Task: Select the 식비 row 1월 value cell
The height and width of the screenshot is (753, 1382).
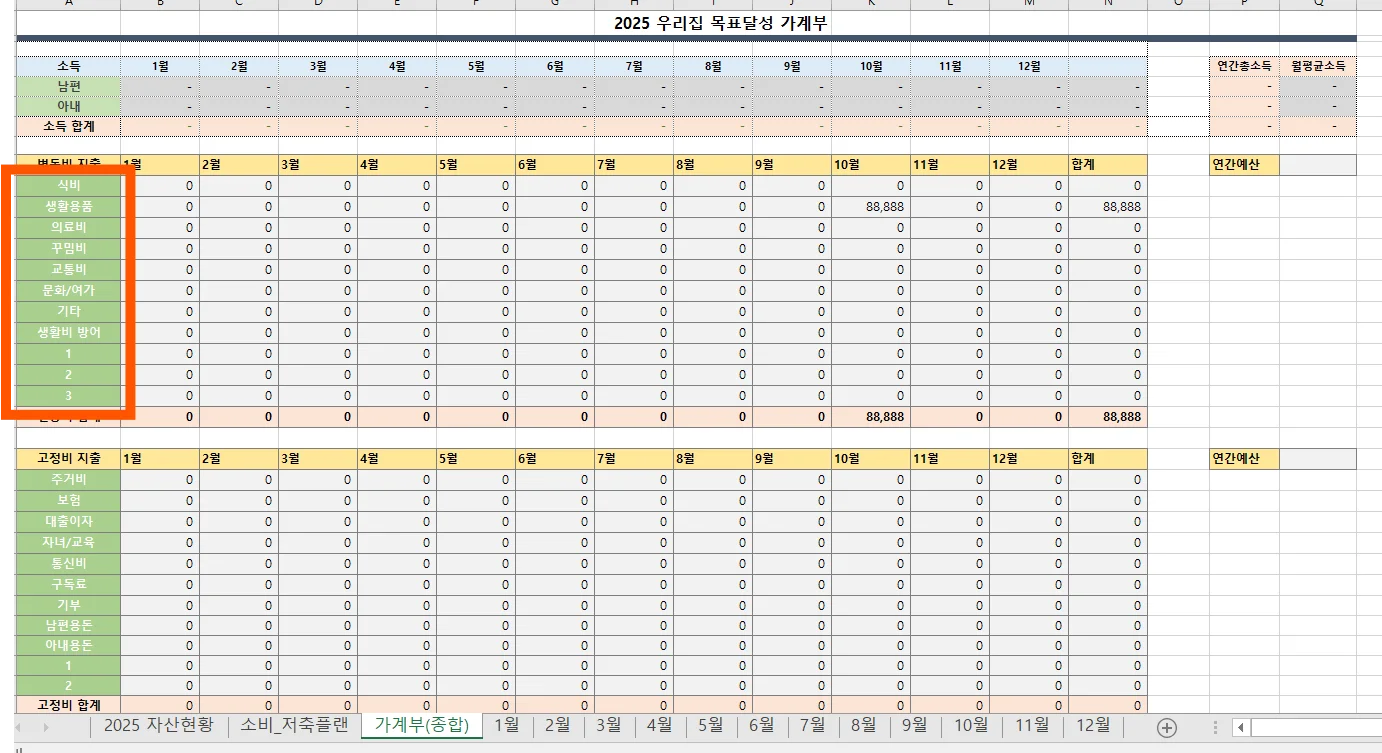Action: 160,185
